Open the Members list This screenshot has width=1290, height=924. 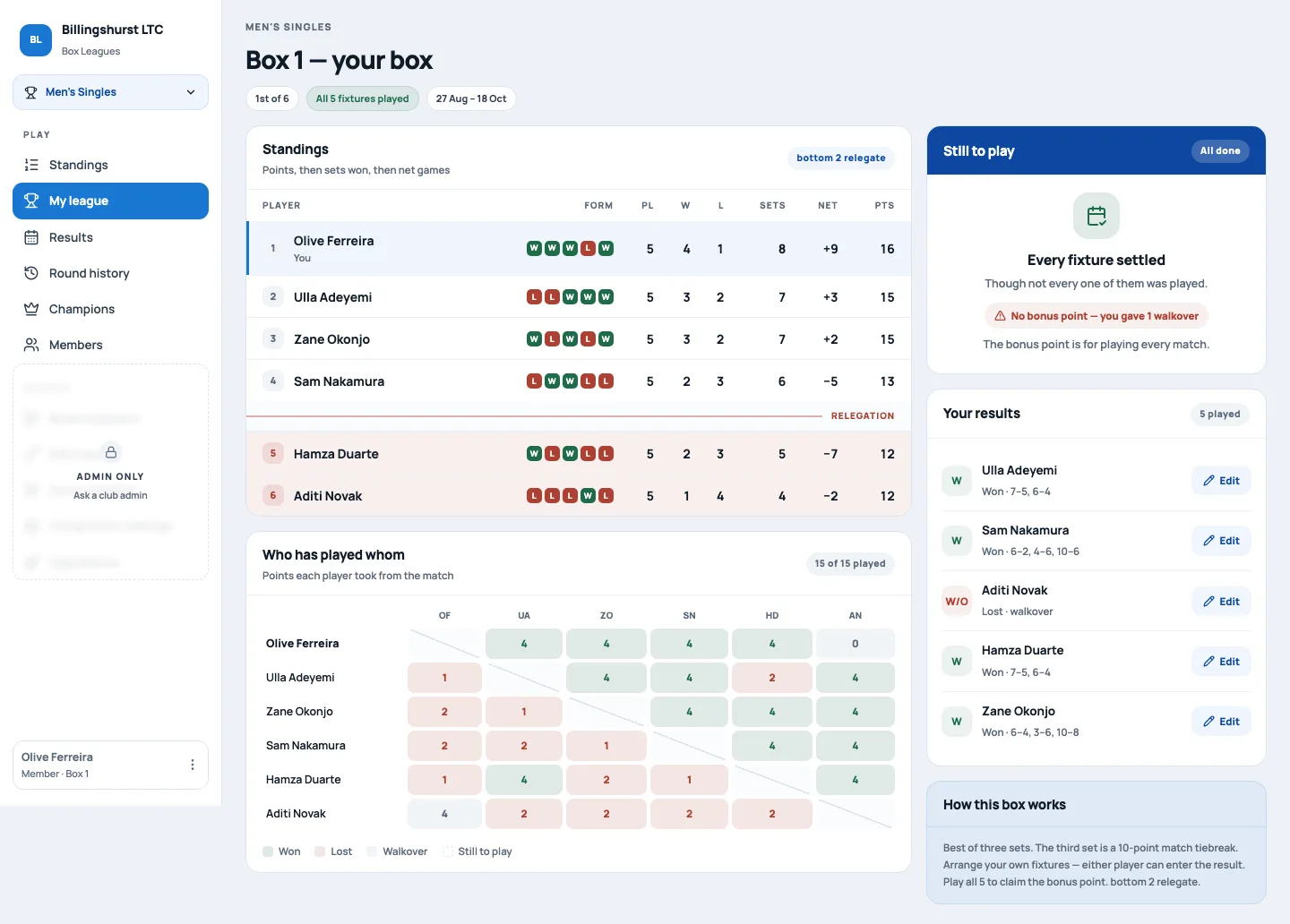coord(110,345)
